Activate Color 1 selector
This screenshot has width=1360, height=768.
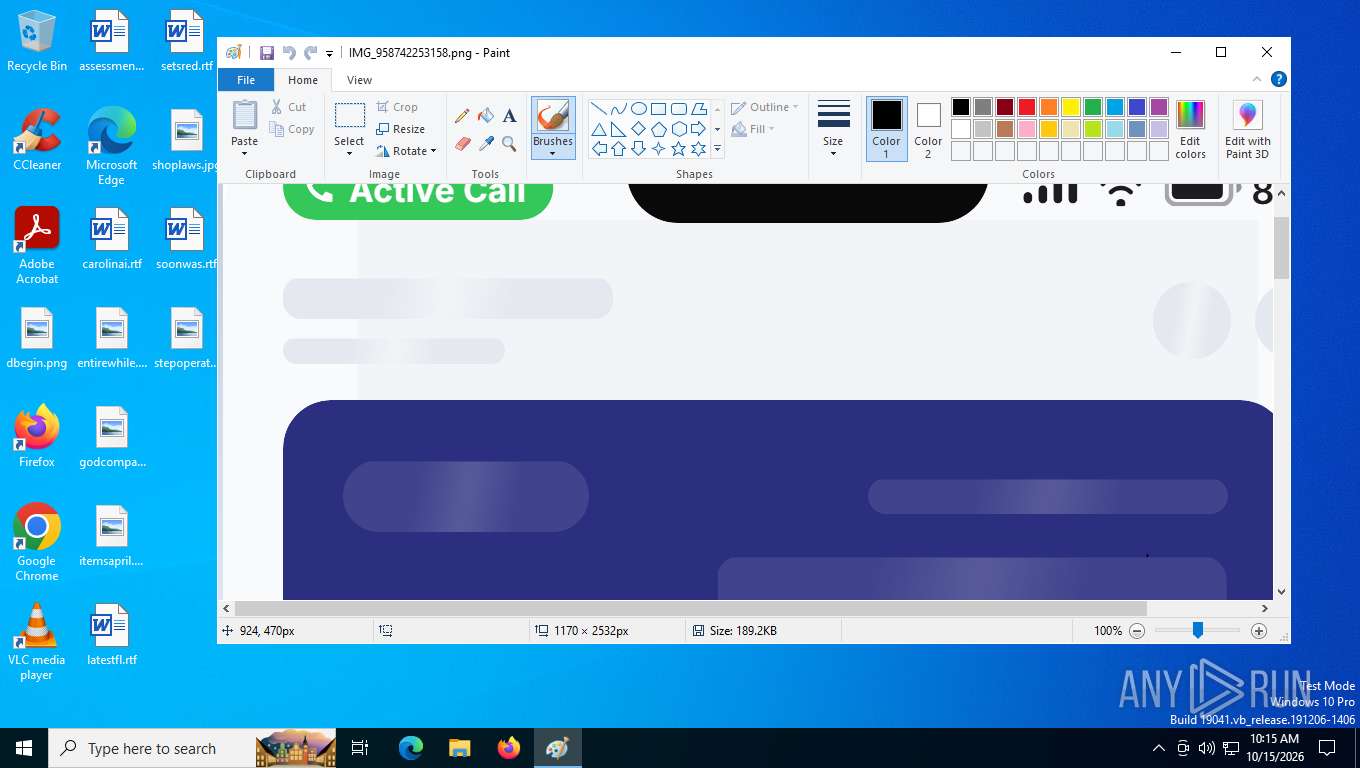(886, 129)
